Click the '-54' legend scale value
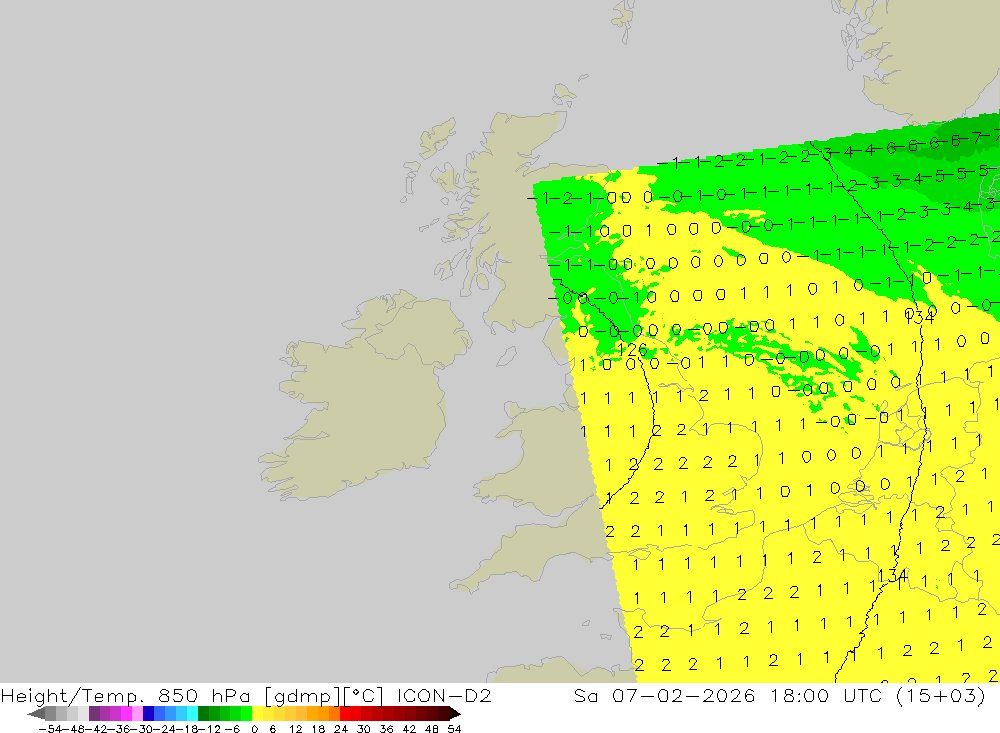The width and height of the screenshot is (1000, 733). (x=50, y=729)
